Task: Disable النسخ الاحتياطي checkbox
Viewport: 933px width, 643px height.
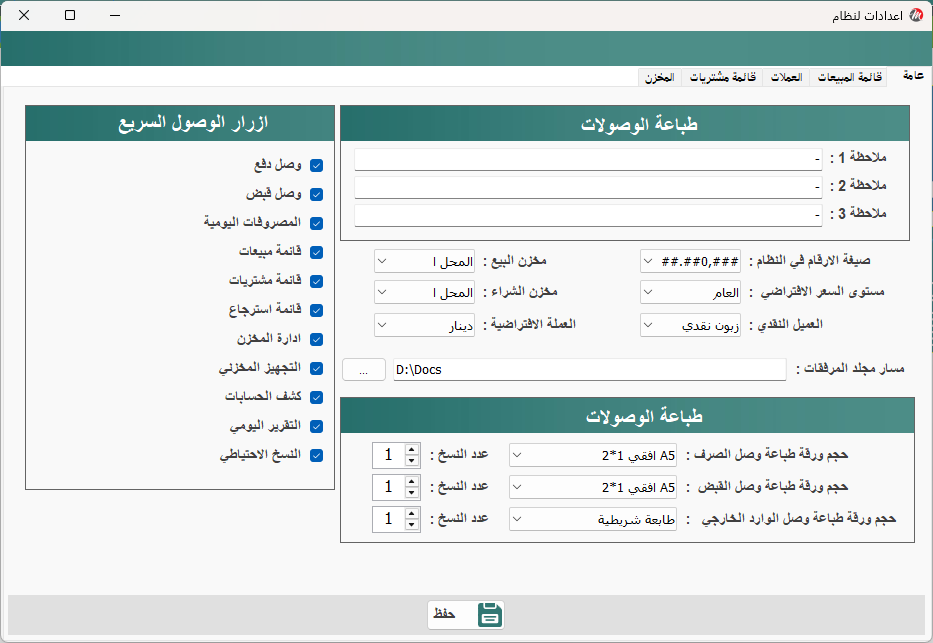Action: [x=317, y=456]
